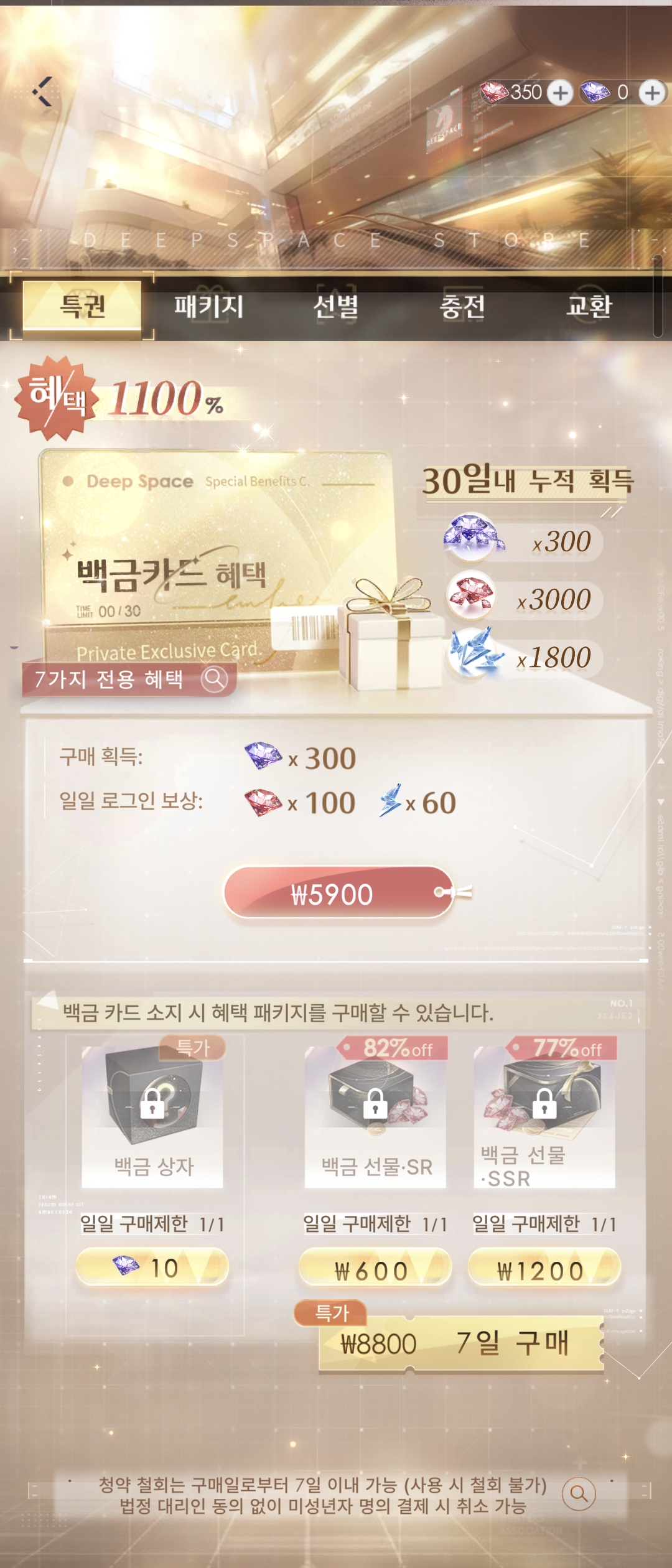Add red diamonds with plus icon
This screenshot has height=1568, width=672.
click(561, 93)
